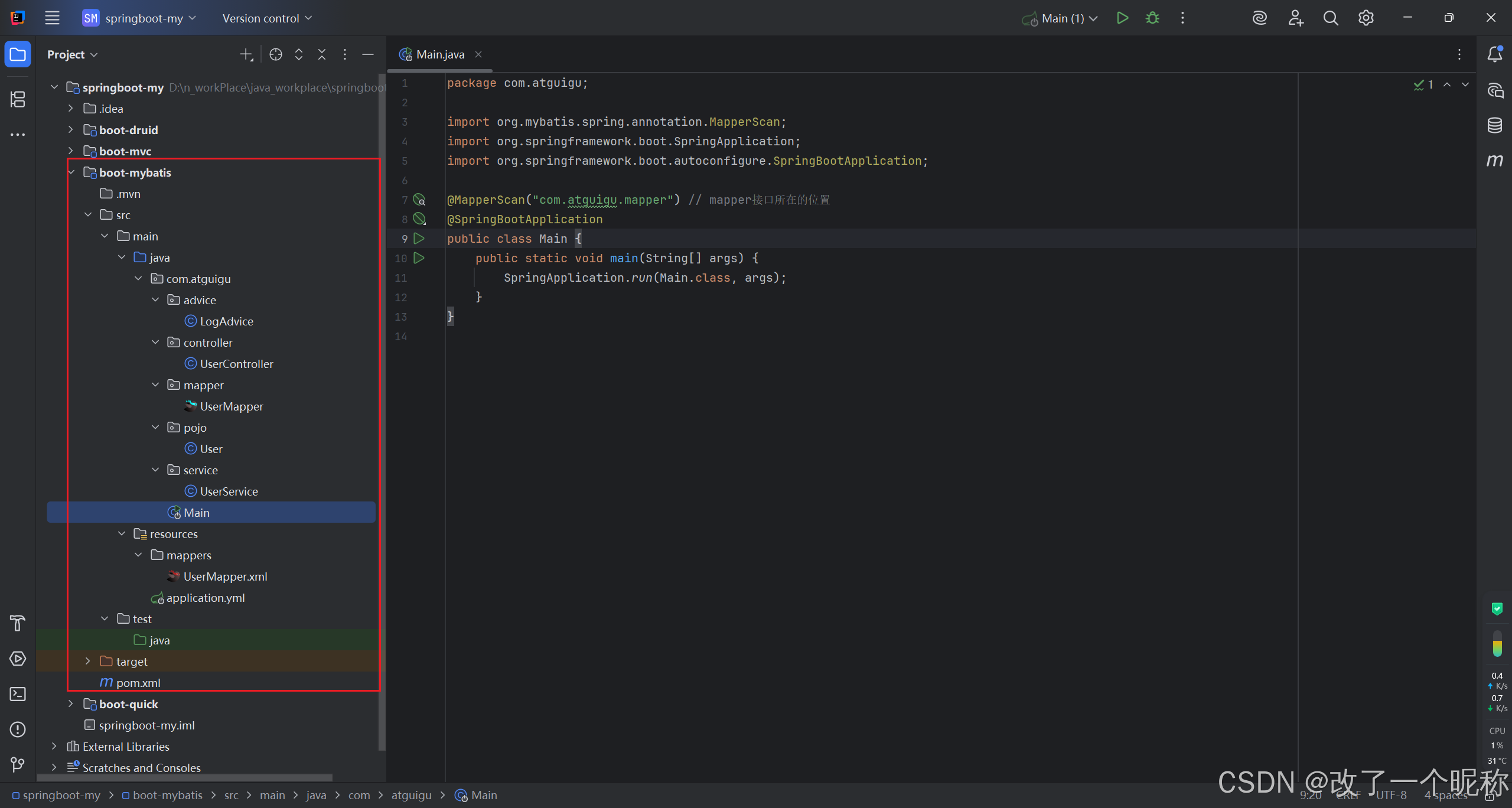Open UserMapper.xml in the project tree
The width and height of the screenshot is (1512, 808).
[x=225, y=576]
